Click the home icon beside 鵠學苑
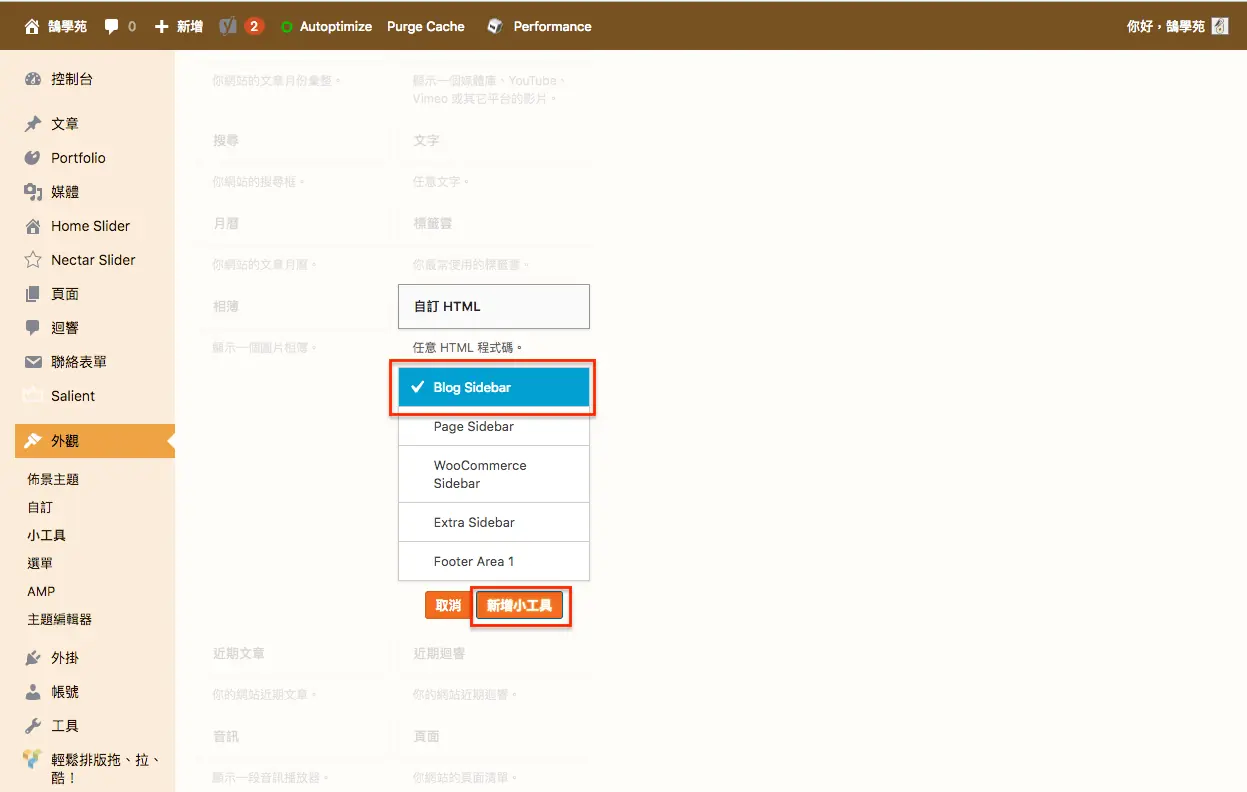The image size is (1247, 792). (33, 27)
